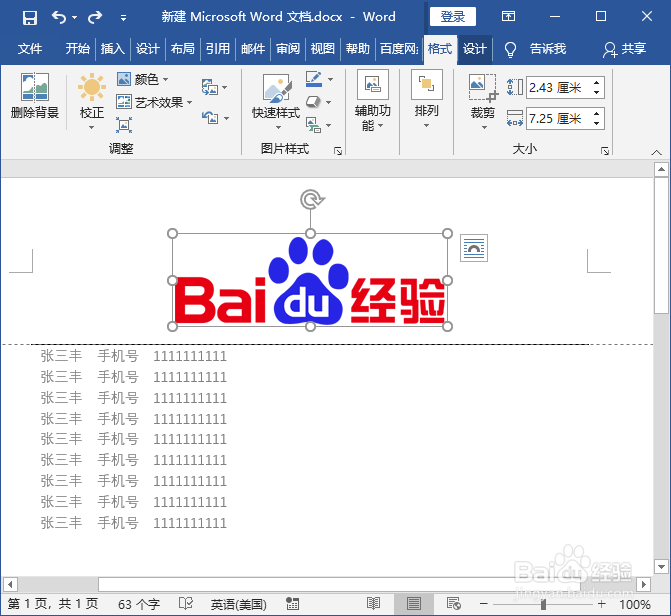This screenshot has width=671, height=616.
Task: Click the horizontal scrollbar left arrow
Action: (10, 584)
